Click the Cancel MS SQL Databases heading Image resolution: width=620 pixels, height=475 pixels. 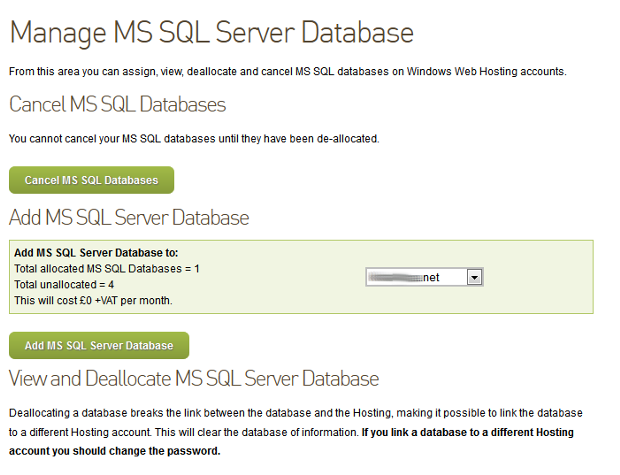117,104
